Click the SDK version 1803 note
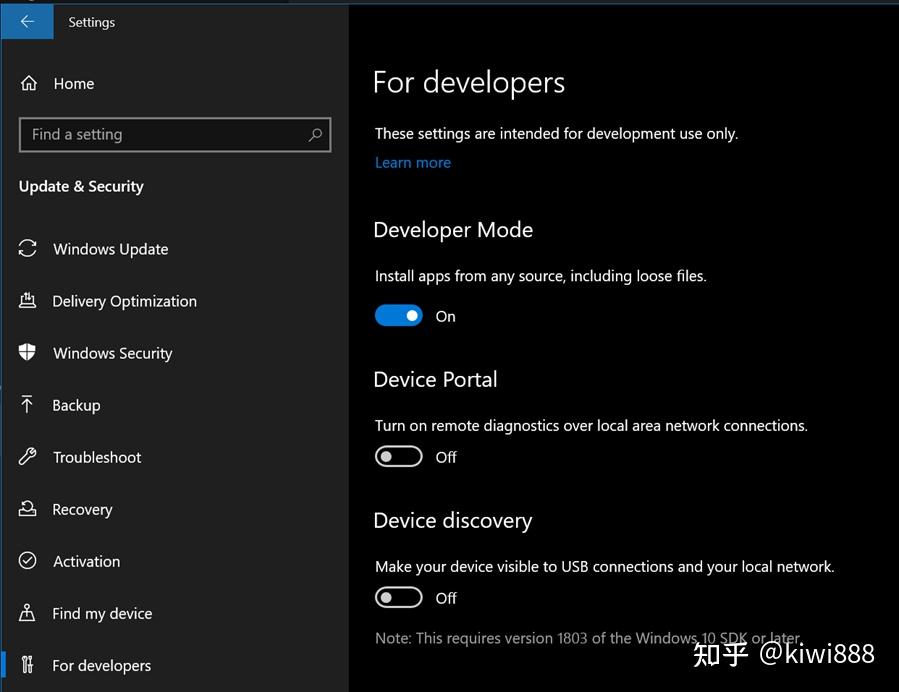The height and width of the screenshot is (692, 899). click(x=588, y=638)
